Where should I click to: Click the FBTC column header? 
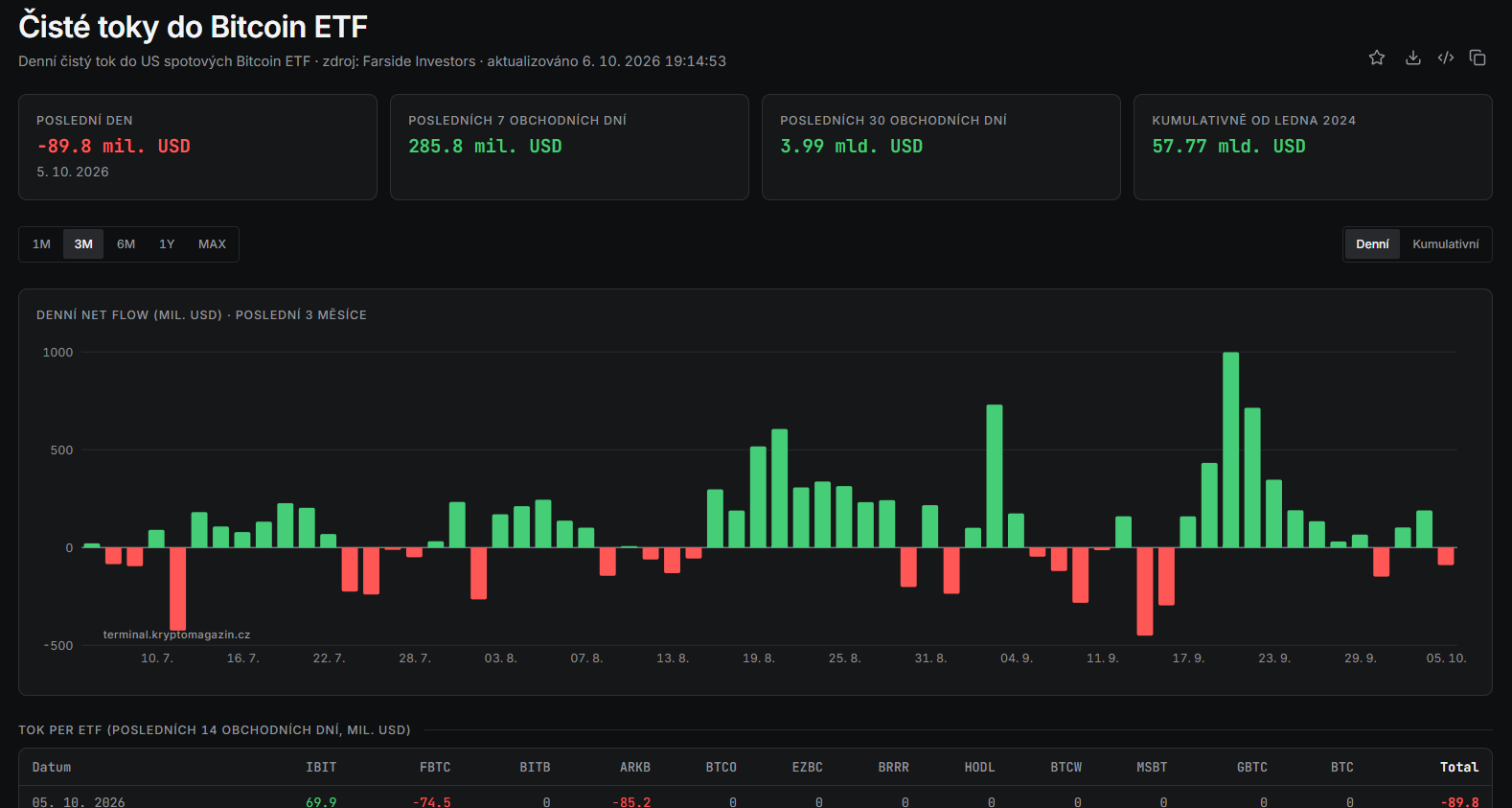tap(435, 768)
